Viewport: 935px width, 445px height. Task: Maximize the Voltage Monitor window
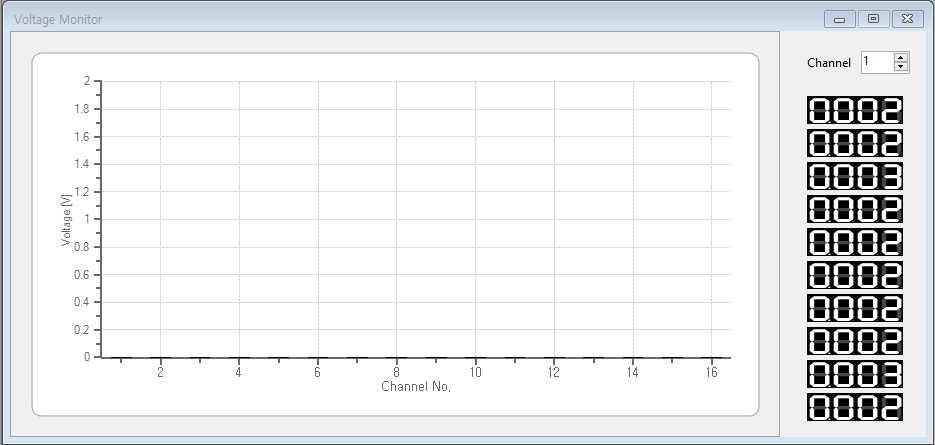point(874,19)
